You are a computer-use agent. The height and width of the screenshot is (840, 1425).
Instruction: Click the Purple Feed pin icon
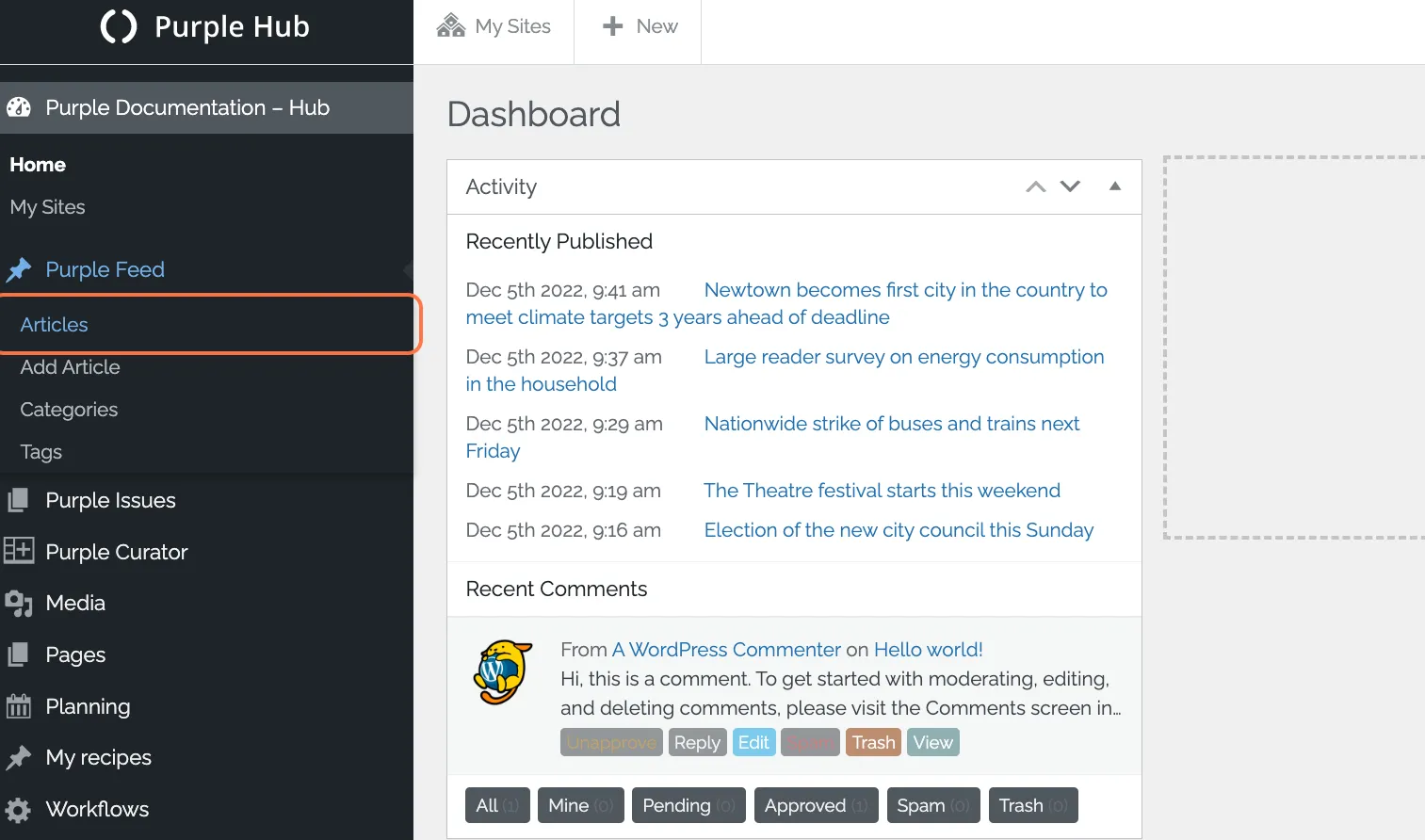pos(19,270)
